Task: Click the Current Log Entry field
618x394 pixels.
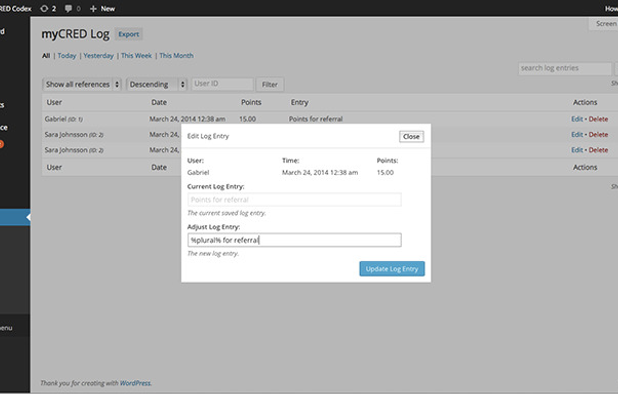Action: point(294,200)
